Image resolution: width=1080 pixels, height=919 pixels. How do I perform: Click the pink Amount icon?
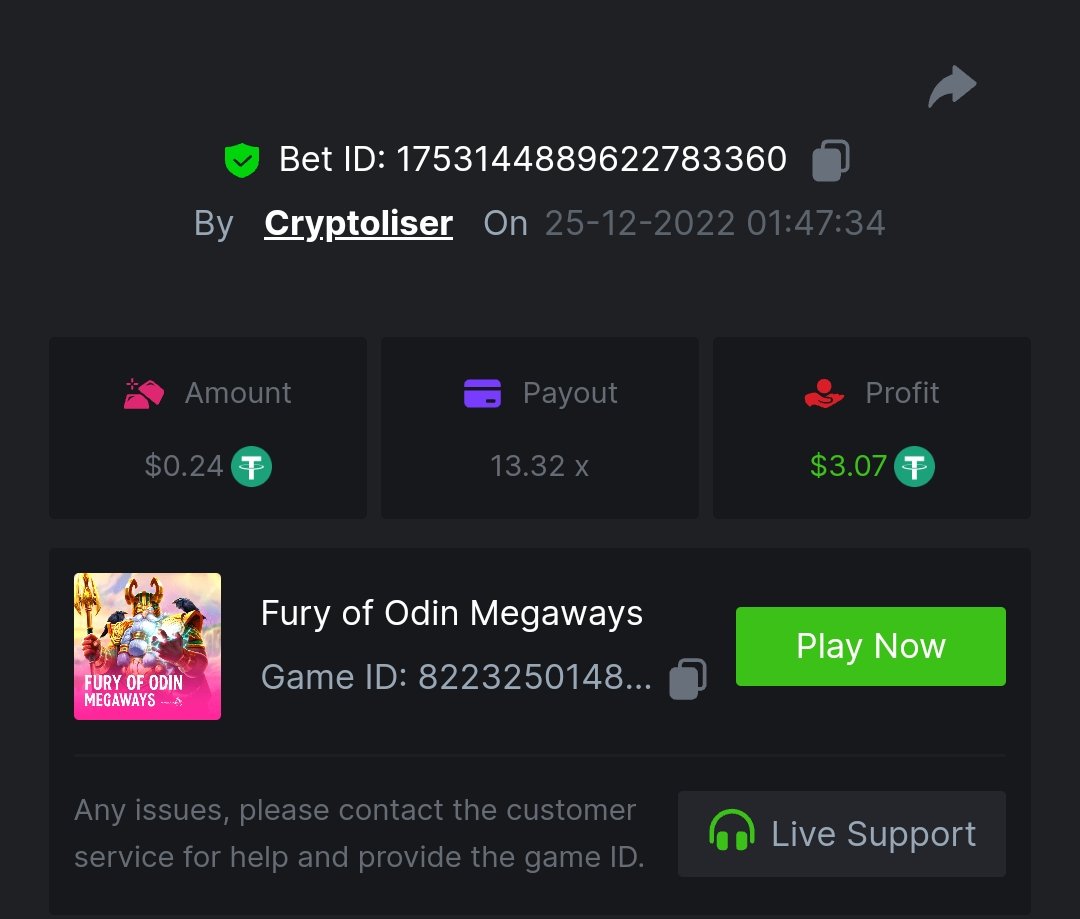point(144,393)
